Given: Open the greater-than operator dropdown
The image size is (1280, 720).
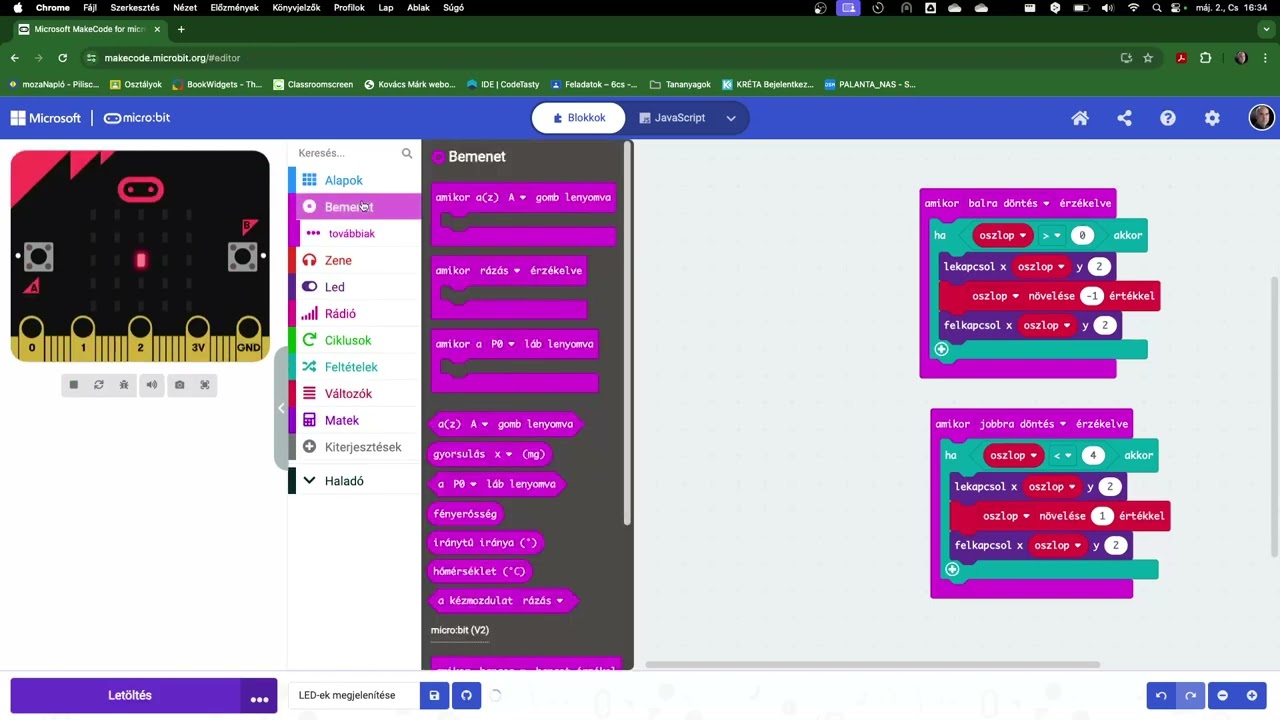Looking at the screenshot, I should tap(1051, 236).
